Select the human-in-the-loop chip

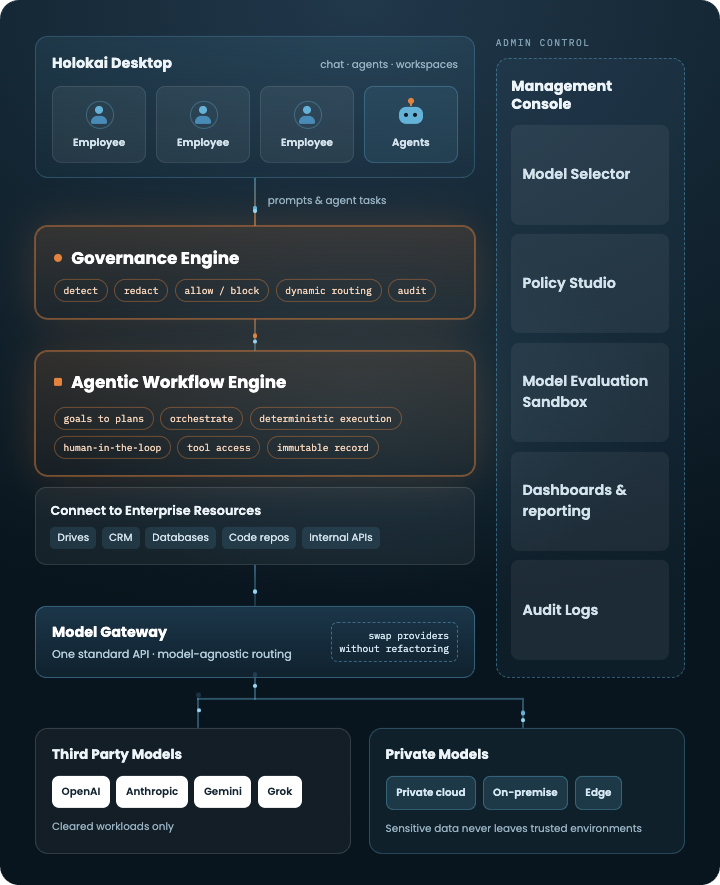click(x=112, y=448)
